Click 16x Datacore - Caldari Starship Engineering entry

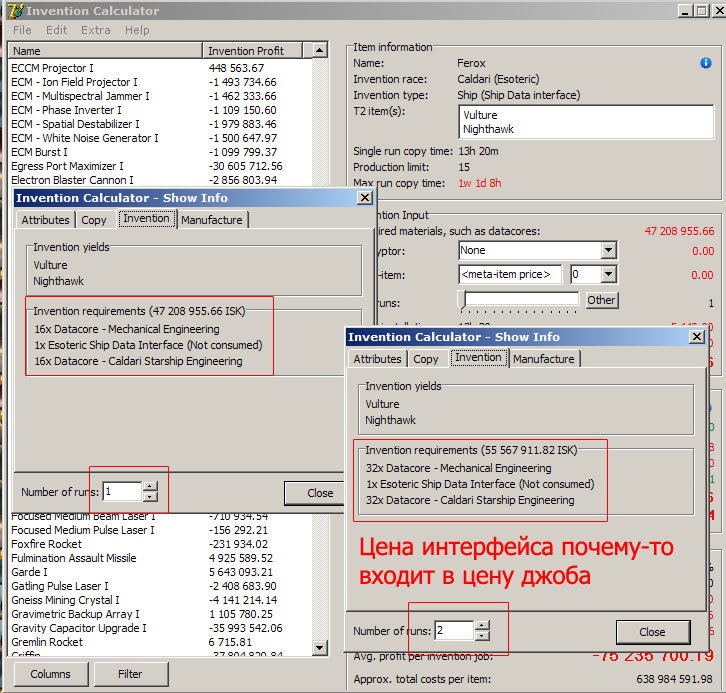point(138,361)
